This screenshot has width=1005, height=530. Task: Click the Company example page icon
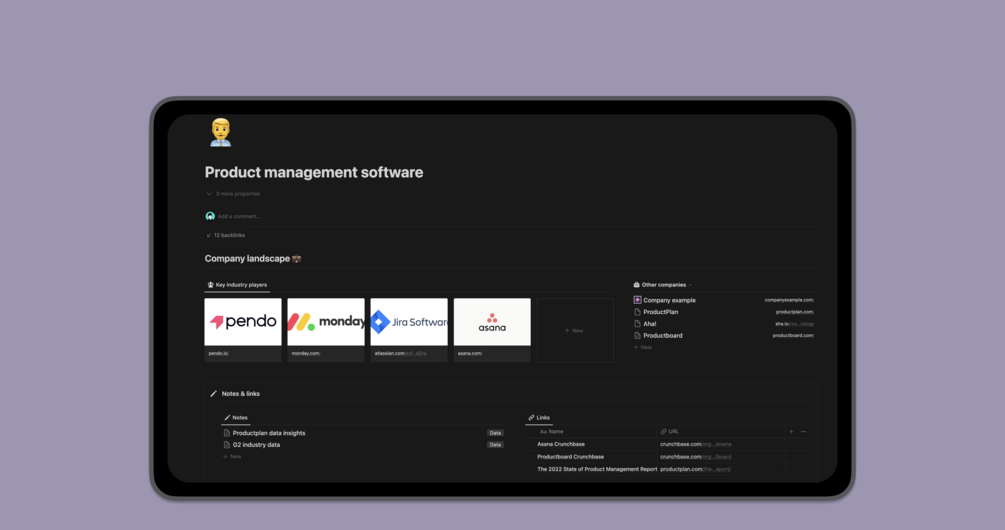click(637, 300)
